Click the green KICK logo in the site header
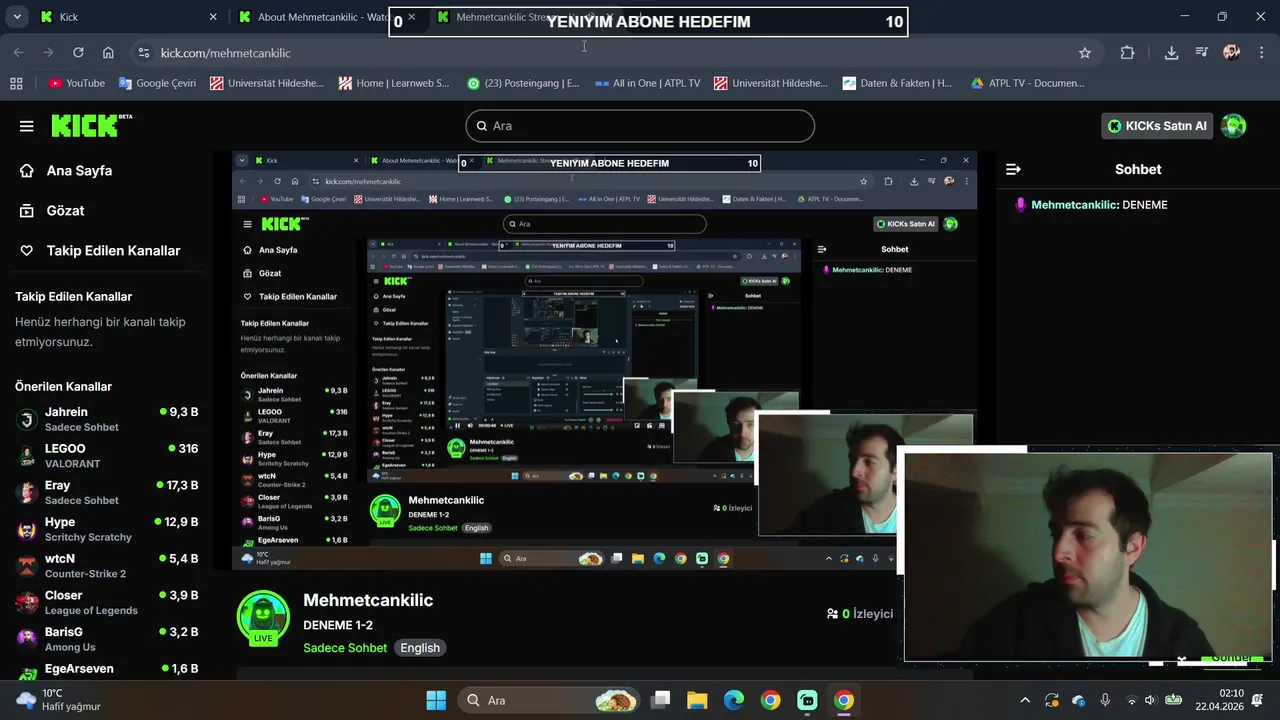 click(91, 125)
